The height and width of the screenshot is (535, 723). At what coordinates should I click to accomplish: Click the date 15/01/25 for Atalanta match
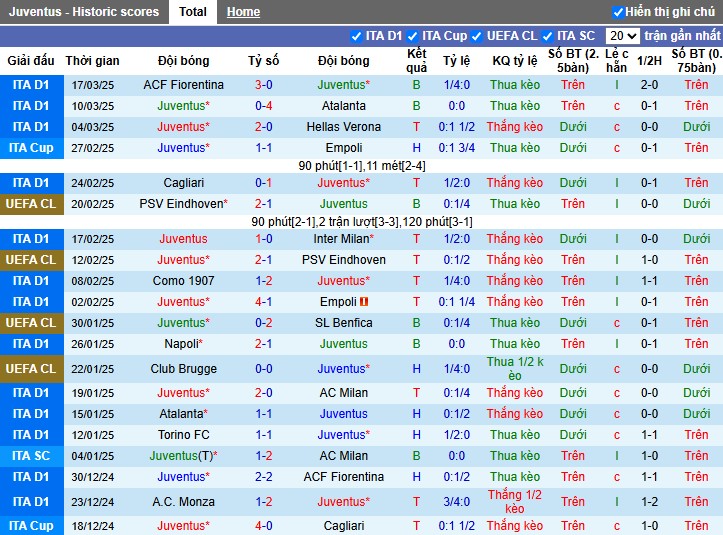point(92,414)
